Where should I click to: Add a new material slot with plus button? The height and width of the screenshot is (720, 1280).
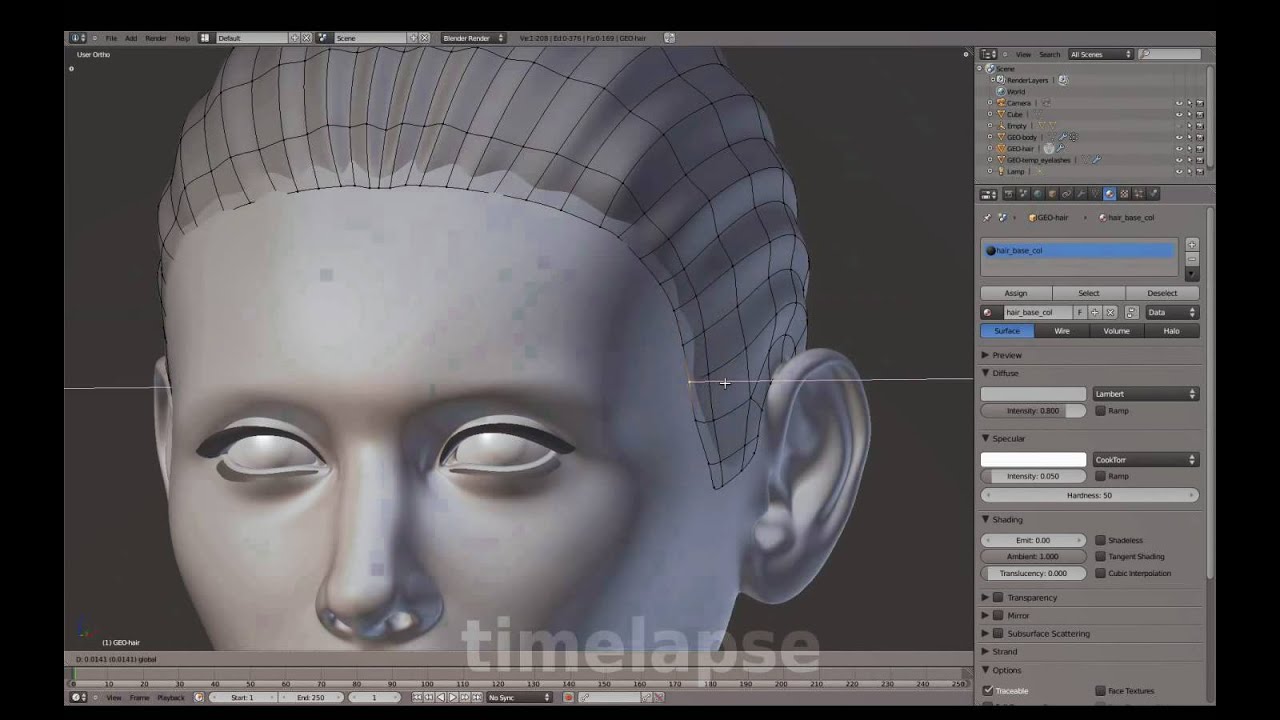(x=1191, y=245)
